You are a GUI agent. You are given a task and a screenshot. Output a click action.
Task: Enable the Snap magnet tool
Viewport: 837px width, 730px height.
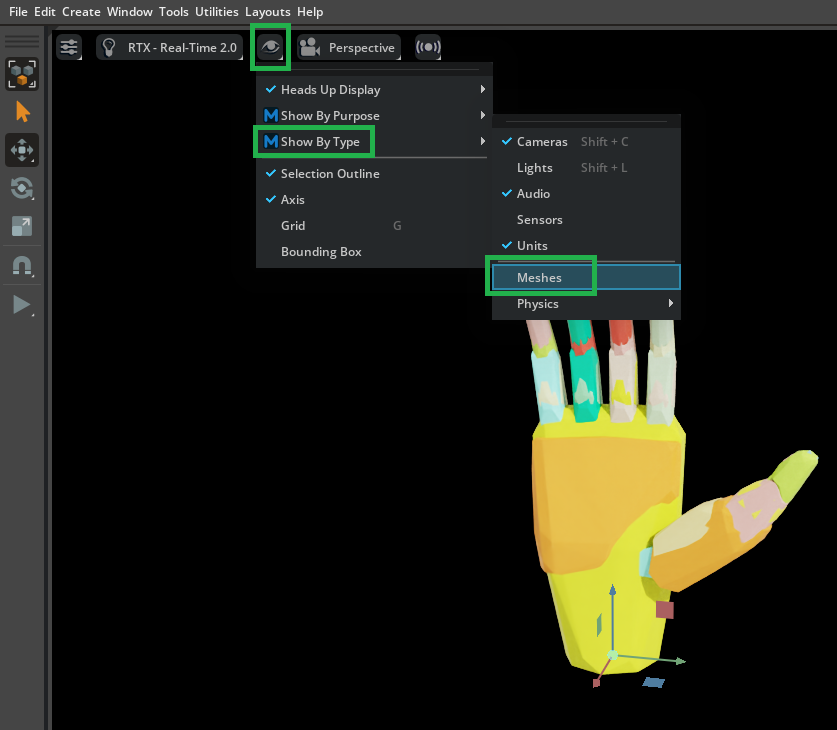tap(22, 264)
